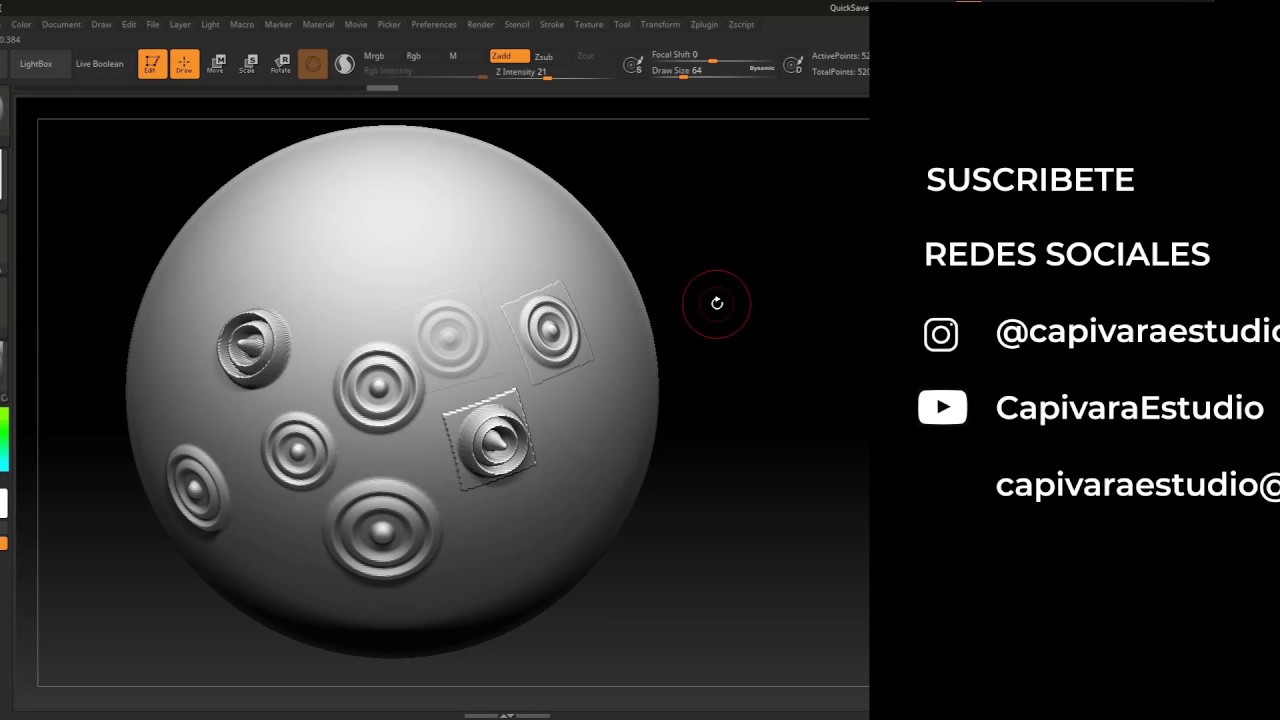The height and width of the screenshot is (720, 1280).
Task: Click the top shelf scroll handle
Action: 382,88
